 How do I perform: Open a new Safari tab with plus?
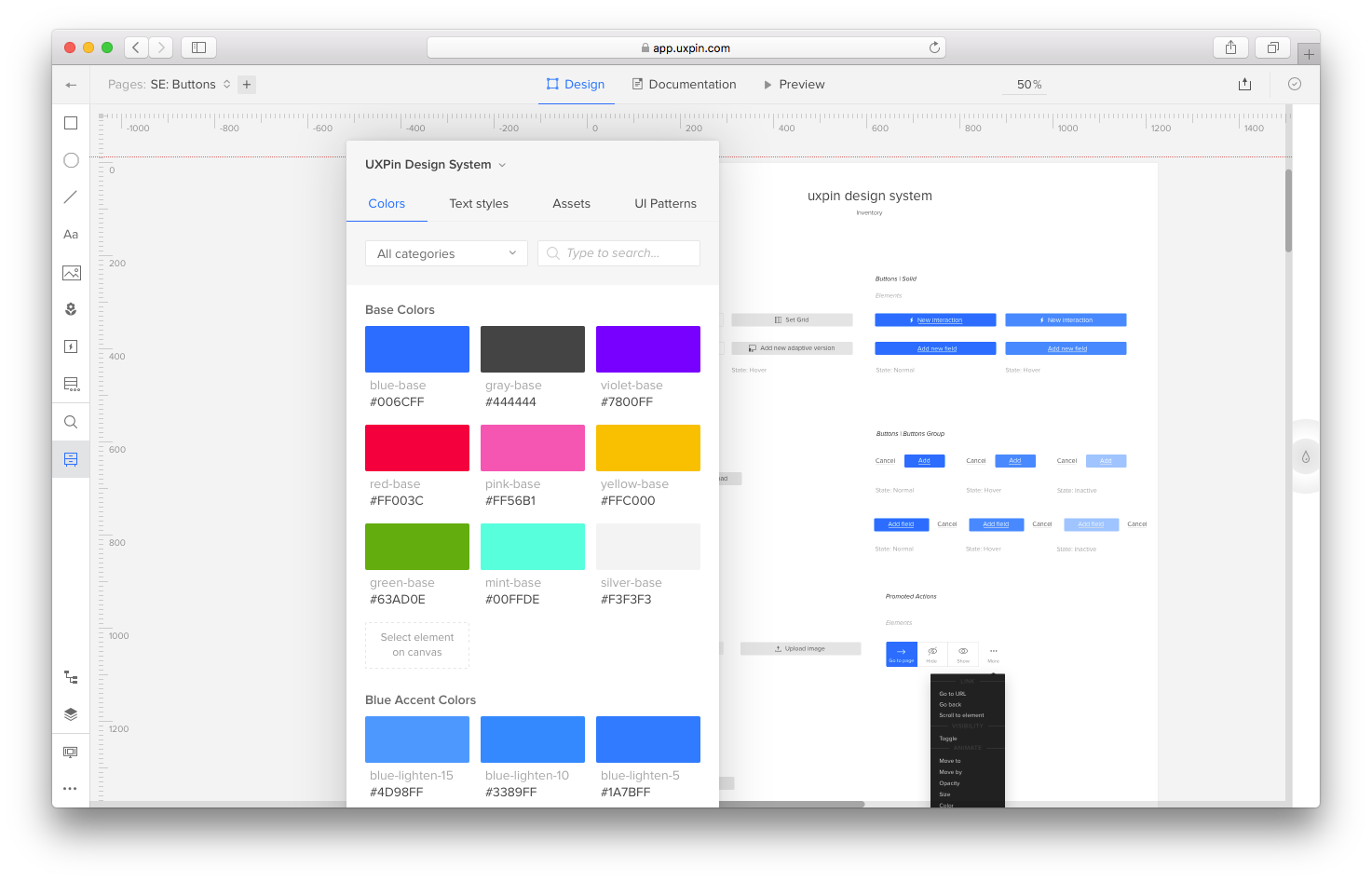click(1309, 54)
